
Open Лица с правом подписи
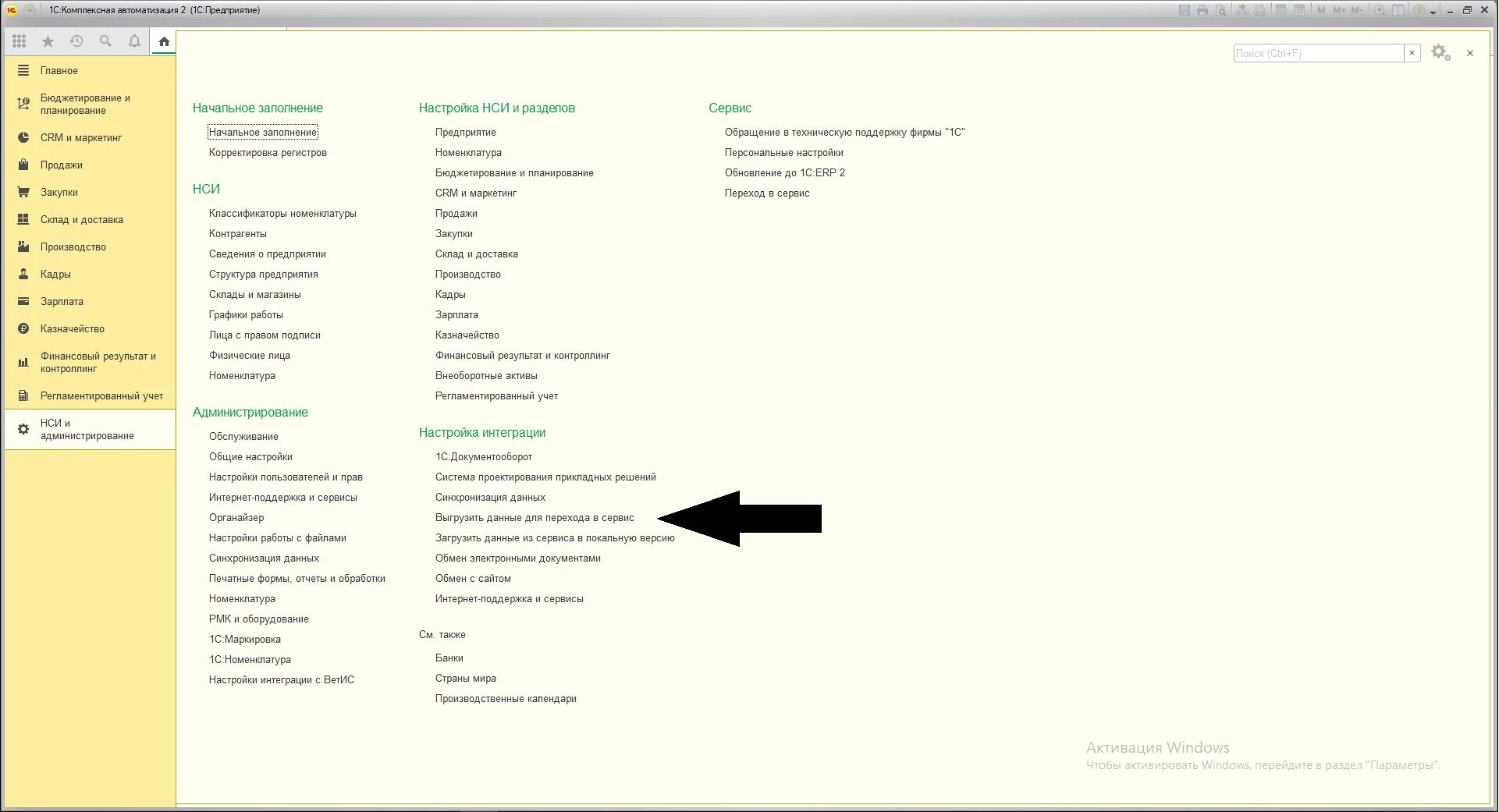265,335
